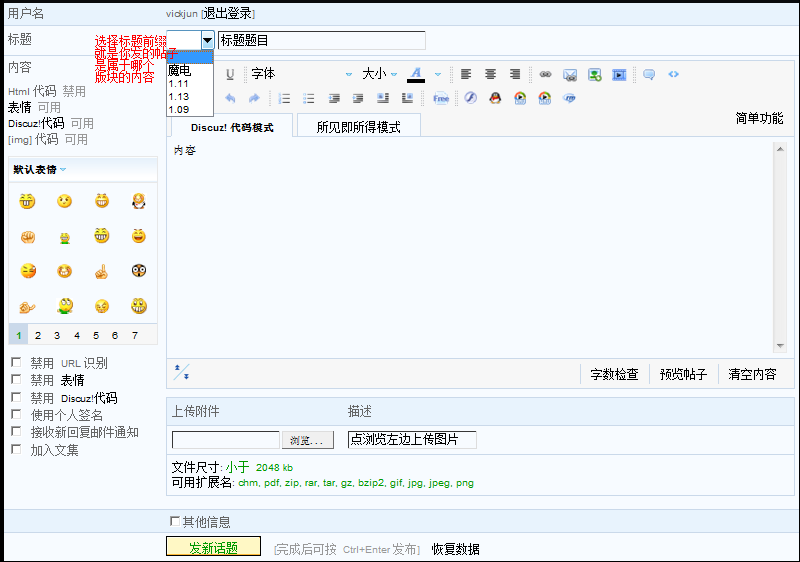Image resolution: width=800 pixels, height=562 pixels.
Task: Open the font color picker swatch
Action: coord(416,74)
